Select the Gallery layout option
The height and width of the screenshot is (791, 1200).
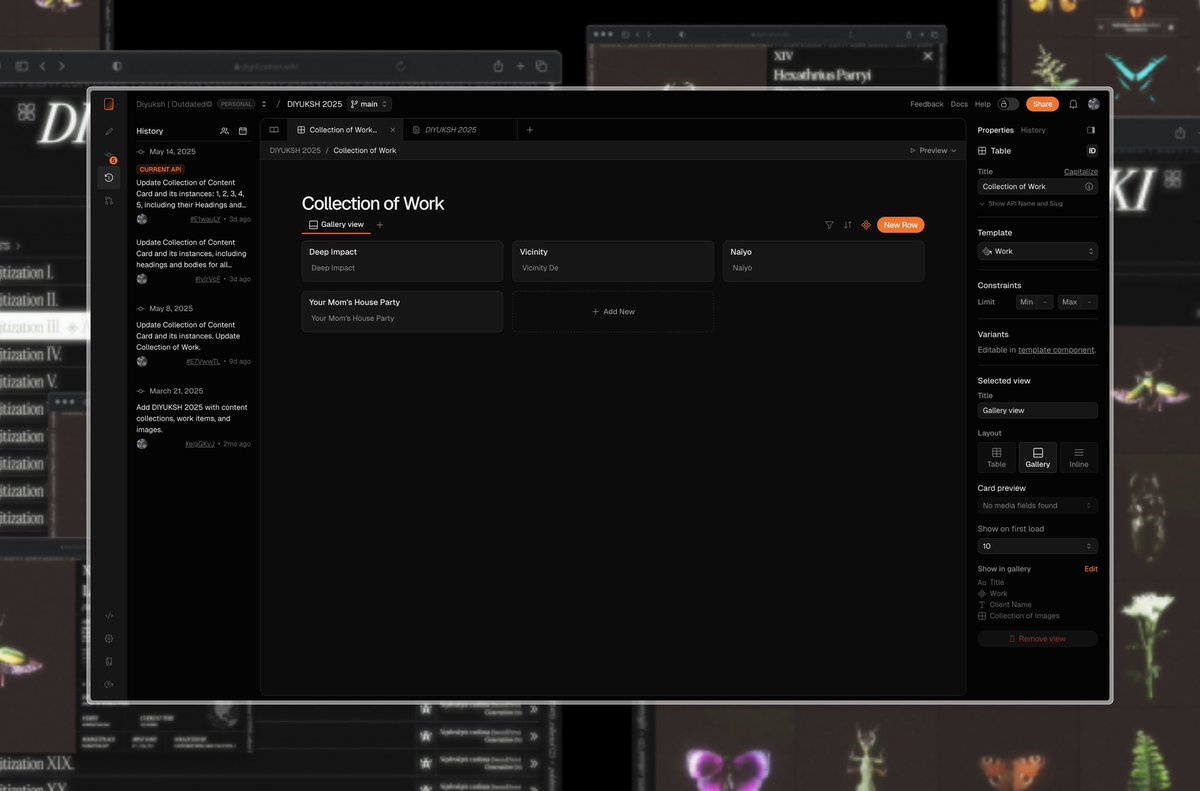click(1038, 457)
